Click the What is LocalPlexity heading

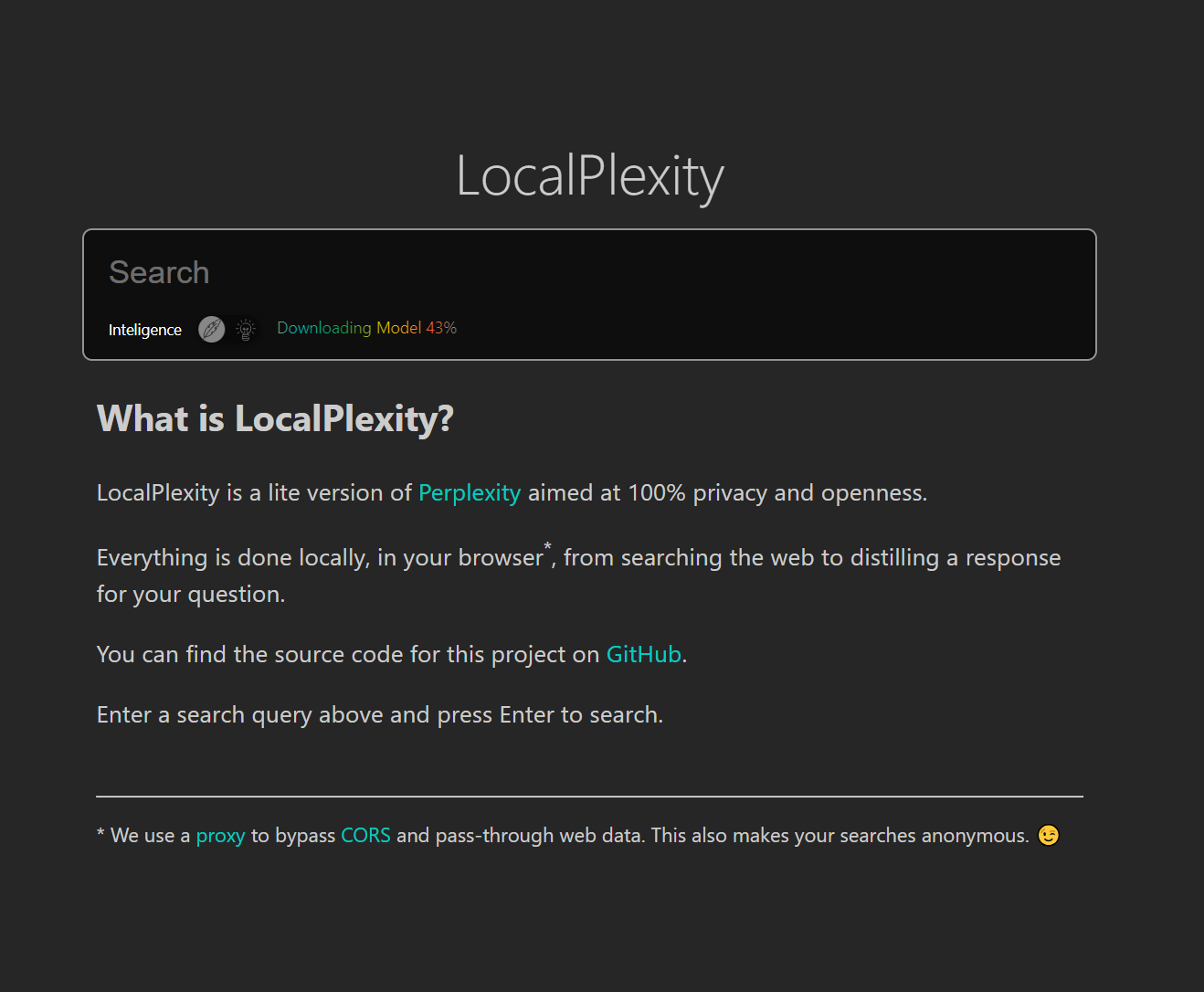click(x=275, y=418)
